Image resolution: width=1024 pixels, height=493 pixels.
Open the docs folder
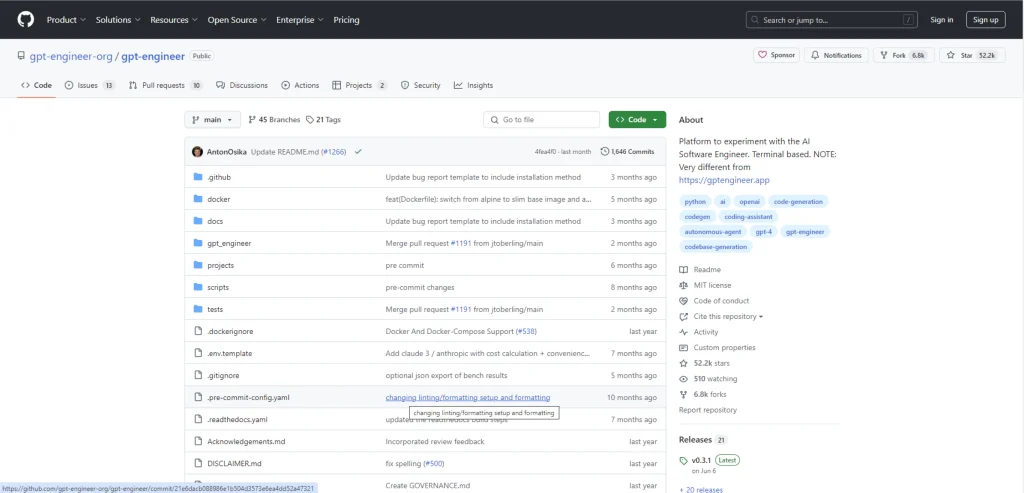215,221
